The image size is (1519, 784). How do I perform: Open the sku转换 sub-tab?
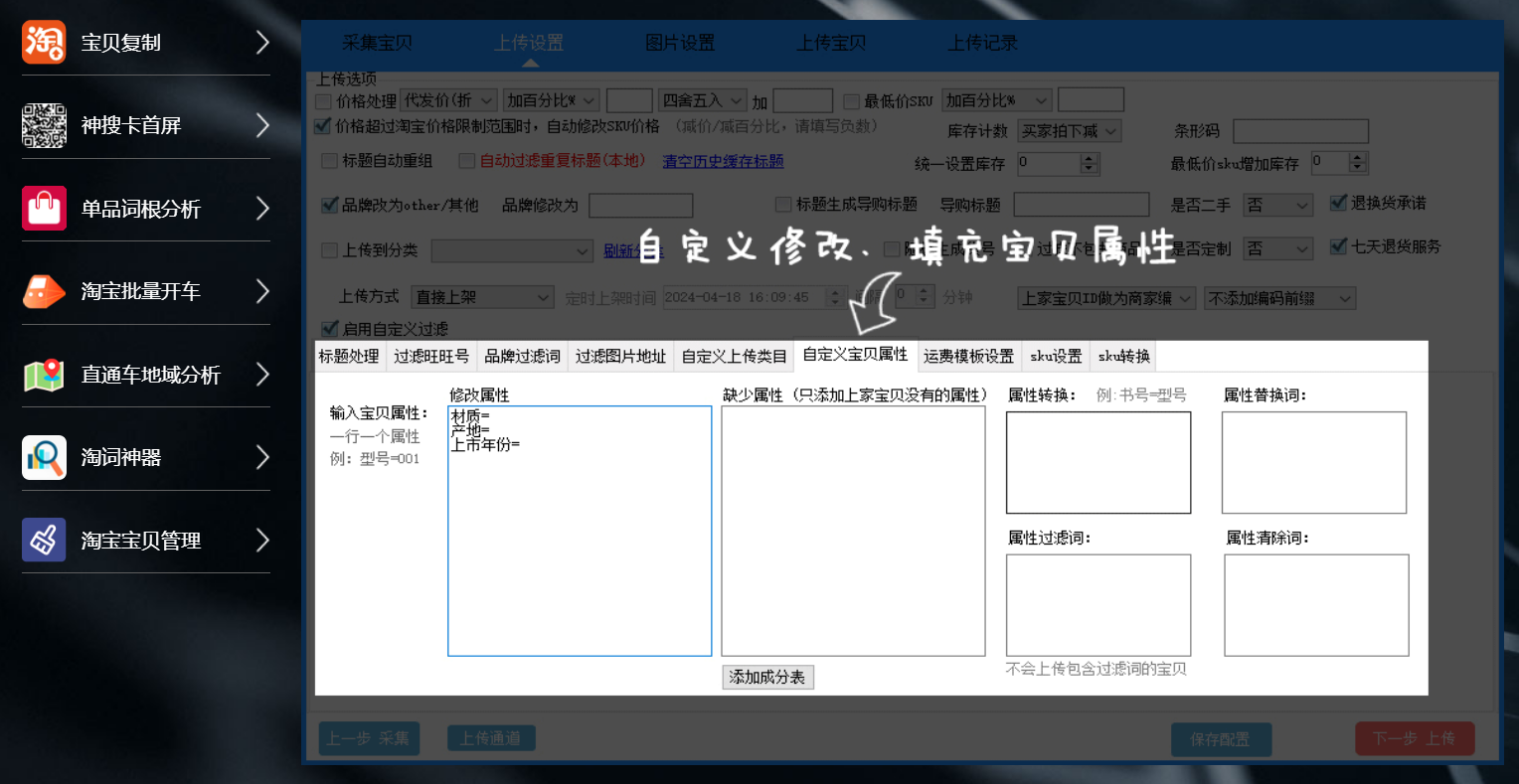[1124, 356]
